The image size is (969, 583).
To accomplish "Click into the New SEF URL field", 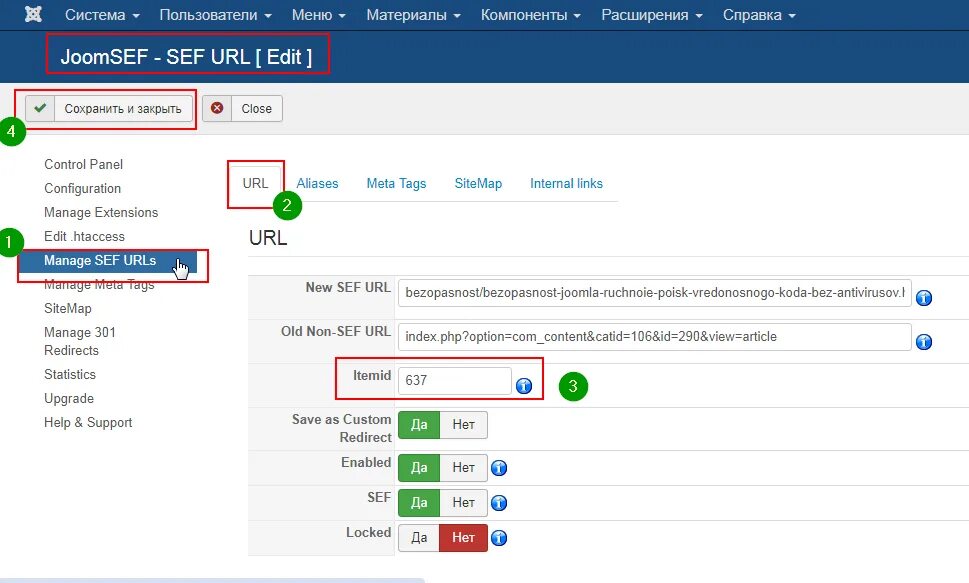I will [654, 292].
